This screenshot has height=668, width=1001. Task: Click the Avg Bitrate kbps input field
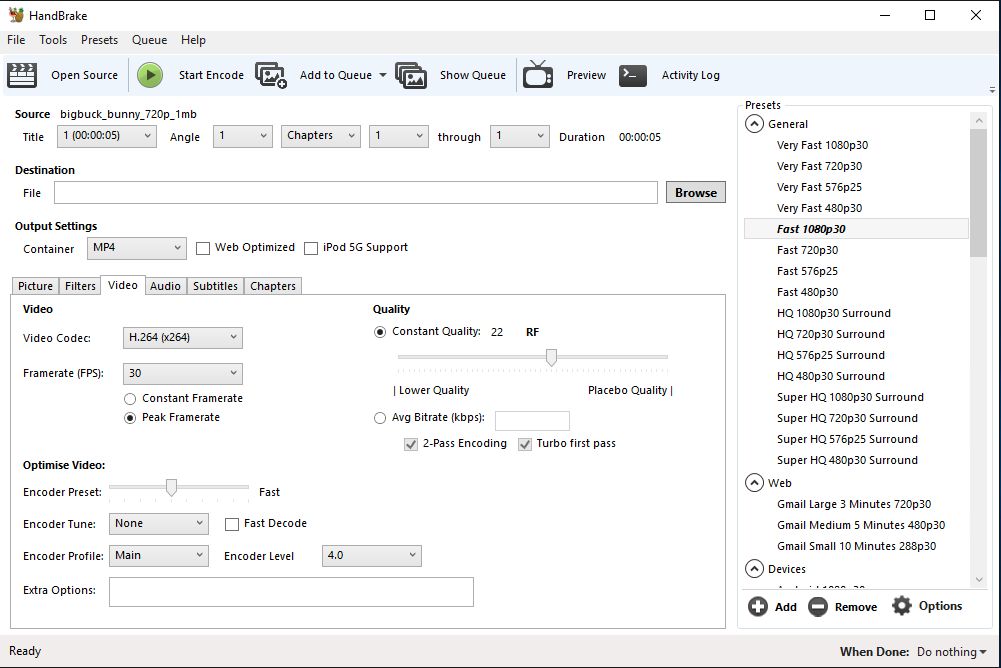(532, 421)
